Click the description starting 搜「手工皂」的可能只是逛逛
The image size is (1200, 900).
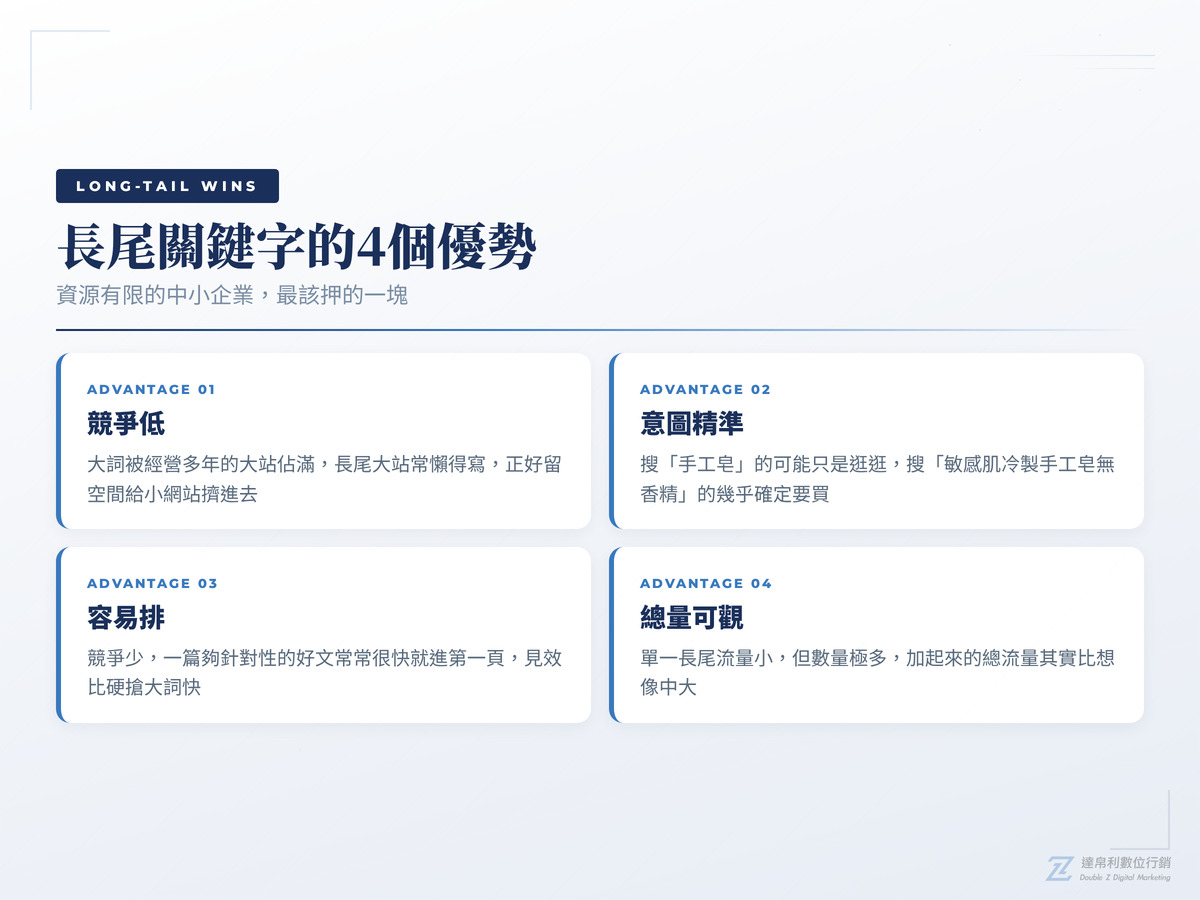click(877, 479)
